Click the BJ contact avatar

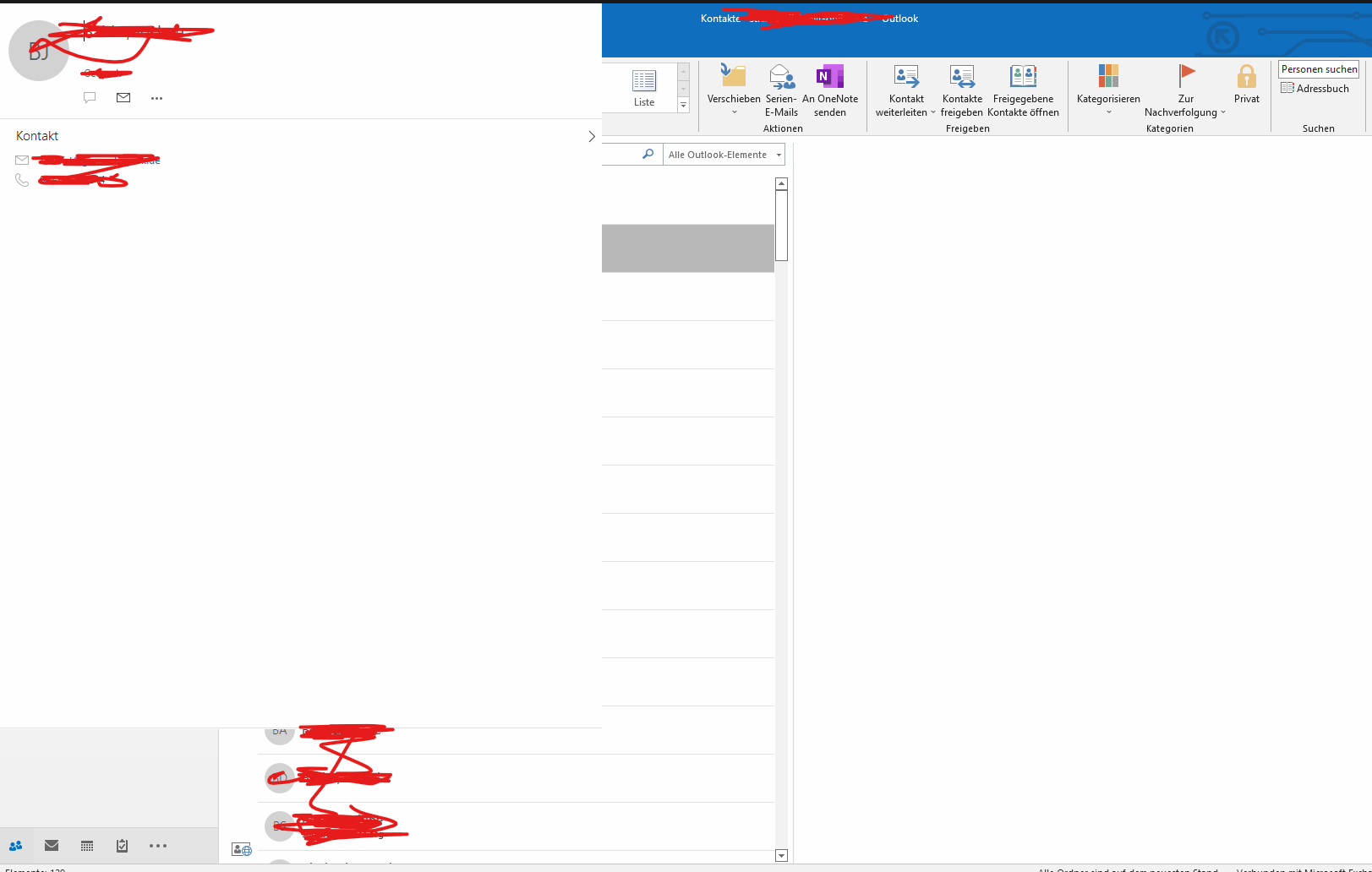(x=38, y=52)
